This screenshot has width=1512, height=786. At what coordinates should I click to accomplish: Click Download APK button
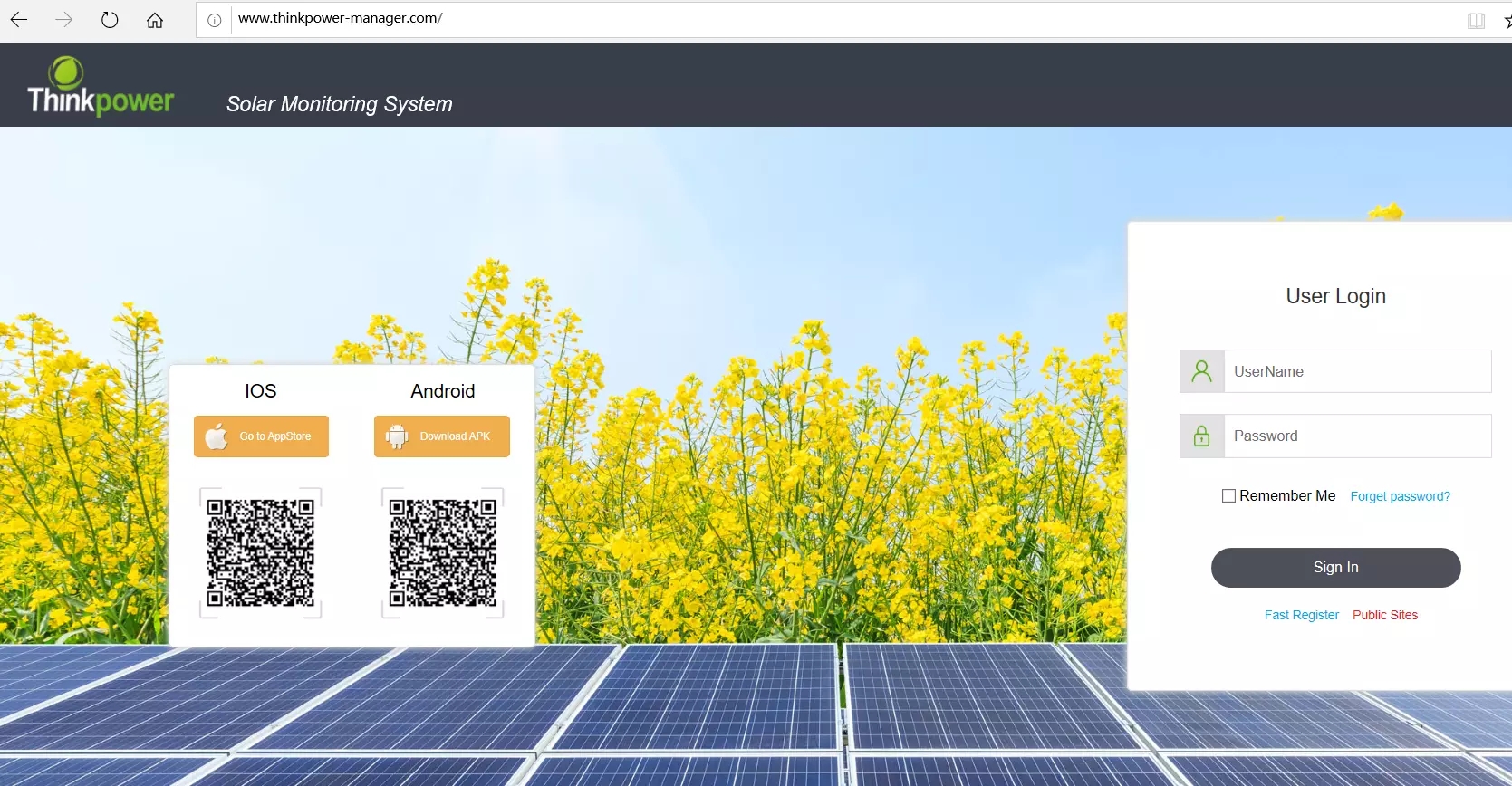442,436
